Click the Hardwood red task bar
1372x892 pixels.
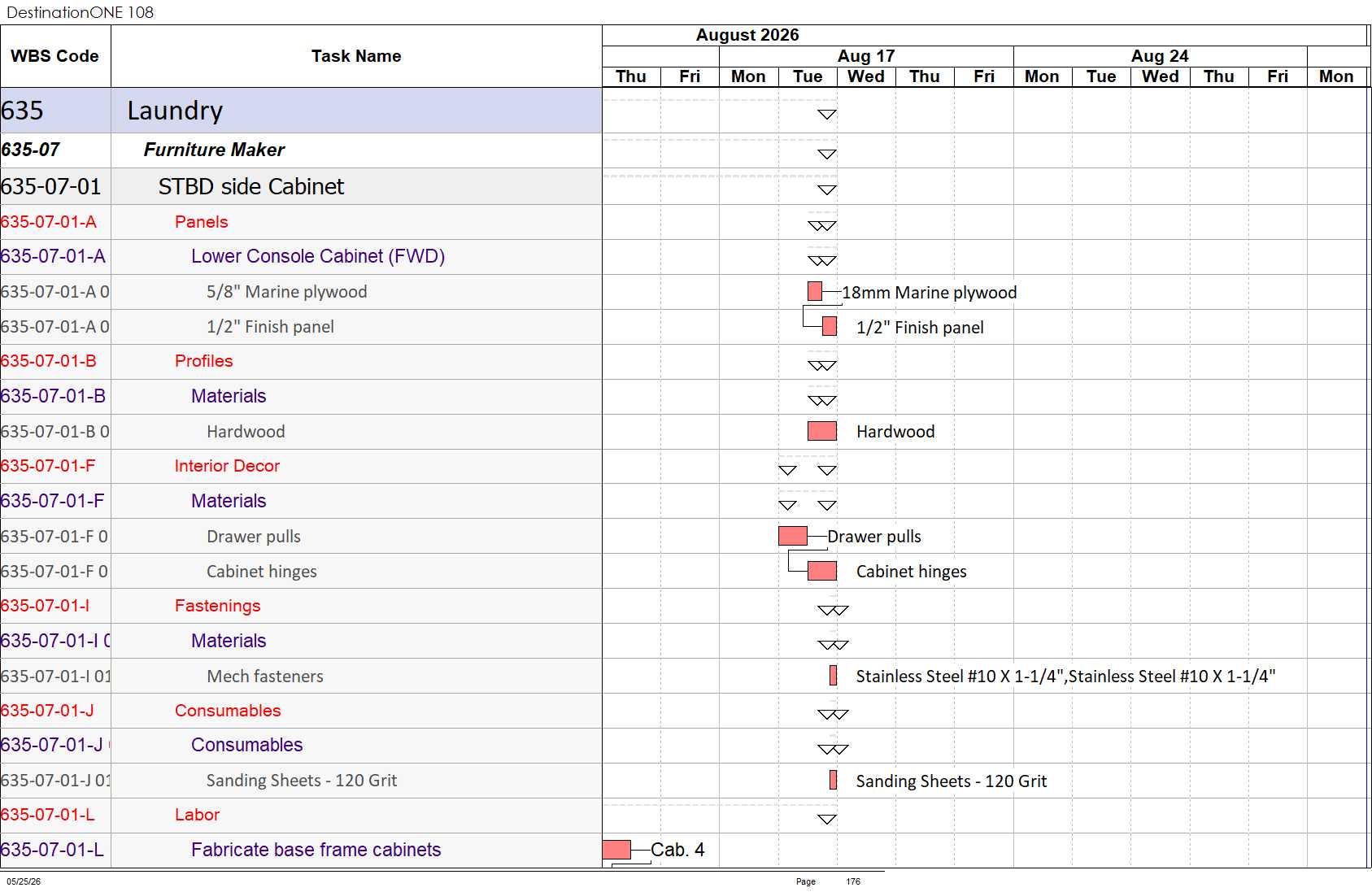(822, 431)
